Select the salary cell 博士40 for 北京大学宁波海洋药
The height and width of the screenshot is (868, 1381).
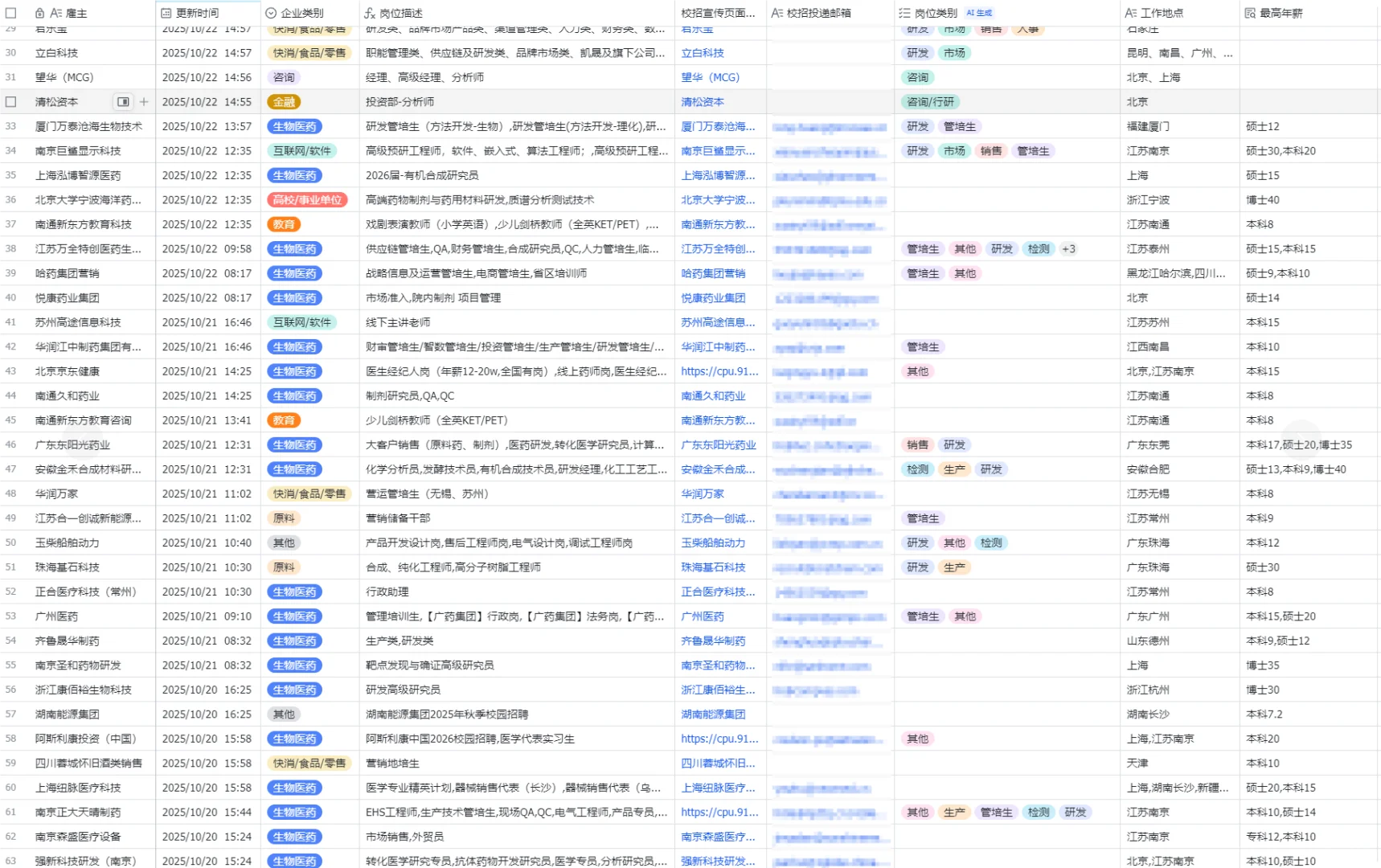[1310, 200]
